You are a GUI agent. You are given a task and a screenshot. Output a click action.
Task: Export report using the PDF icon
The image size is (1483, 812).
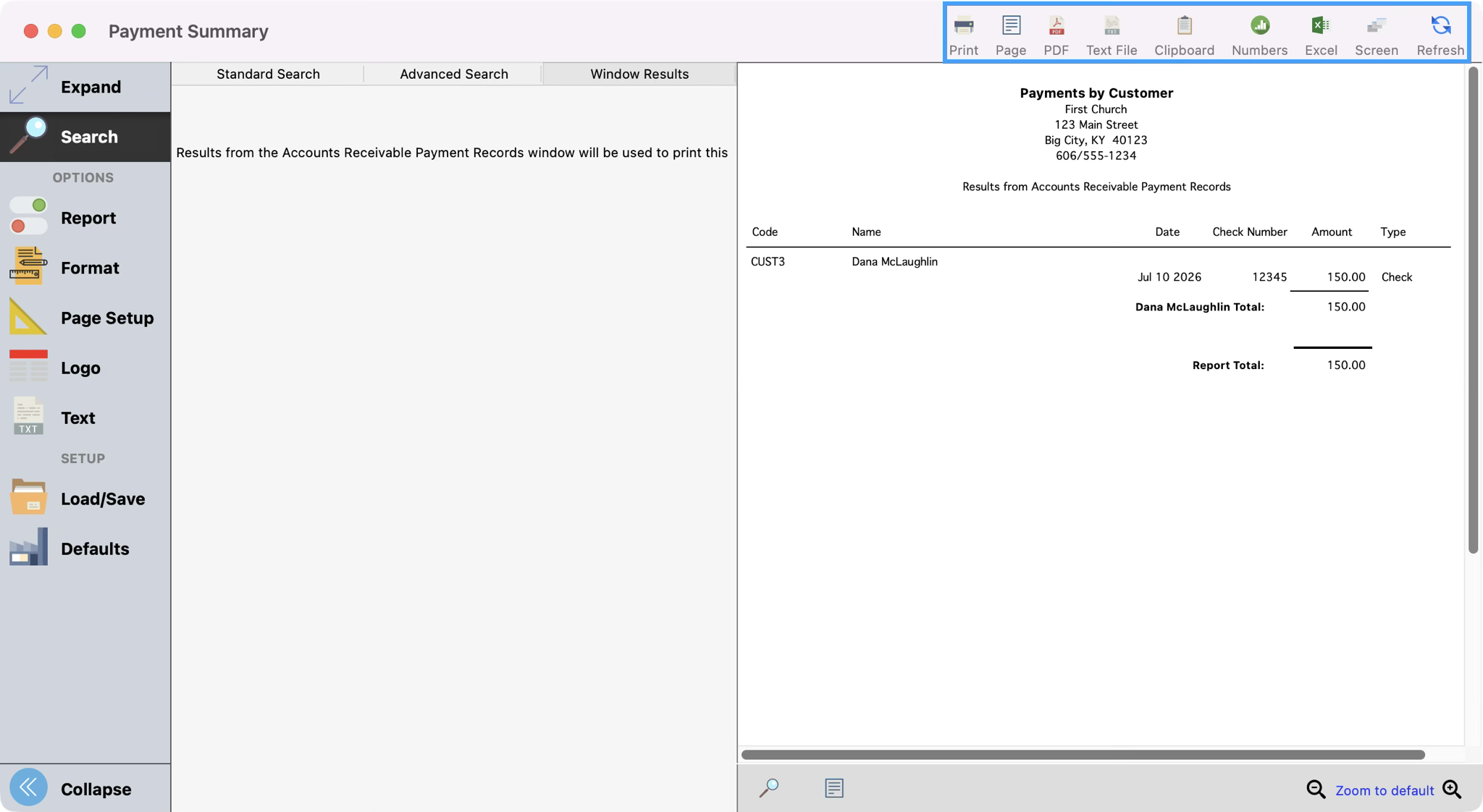click(1056, 26)
